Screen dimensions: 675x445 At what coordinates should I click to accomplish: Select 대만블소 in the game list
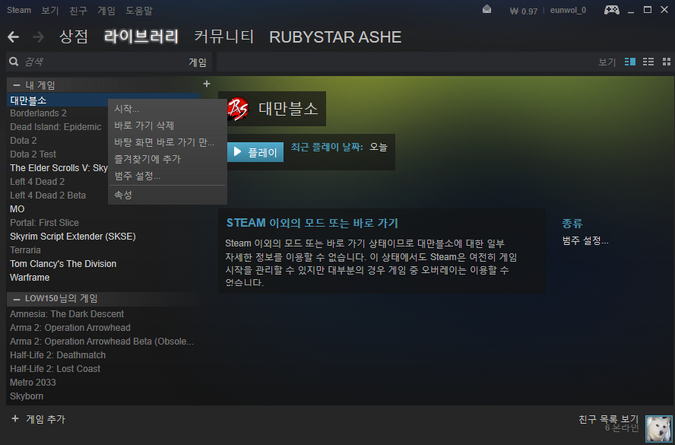click(102, 100)
